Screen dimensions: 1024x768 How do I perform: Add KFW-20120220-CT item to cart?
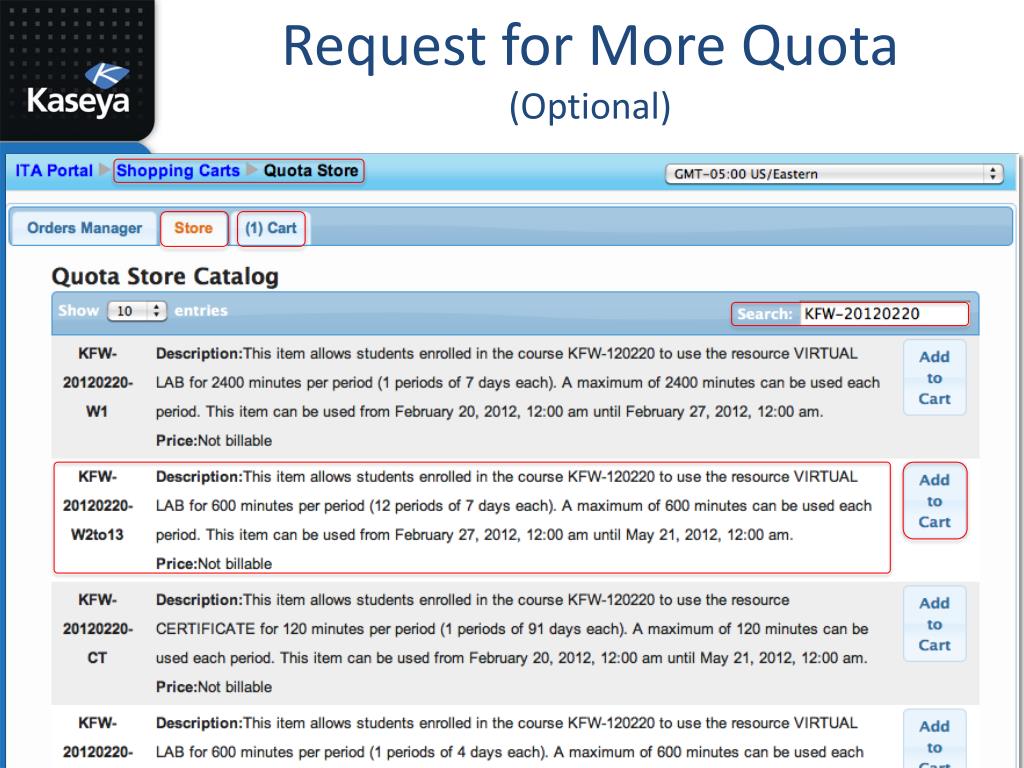[935, 624]
